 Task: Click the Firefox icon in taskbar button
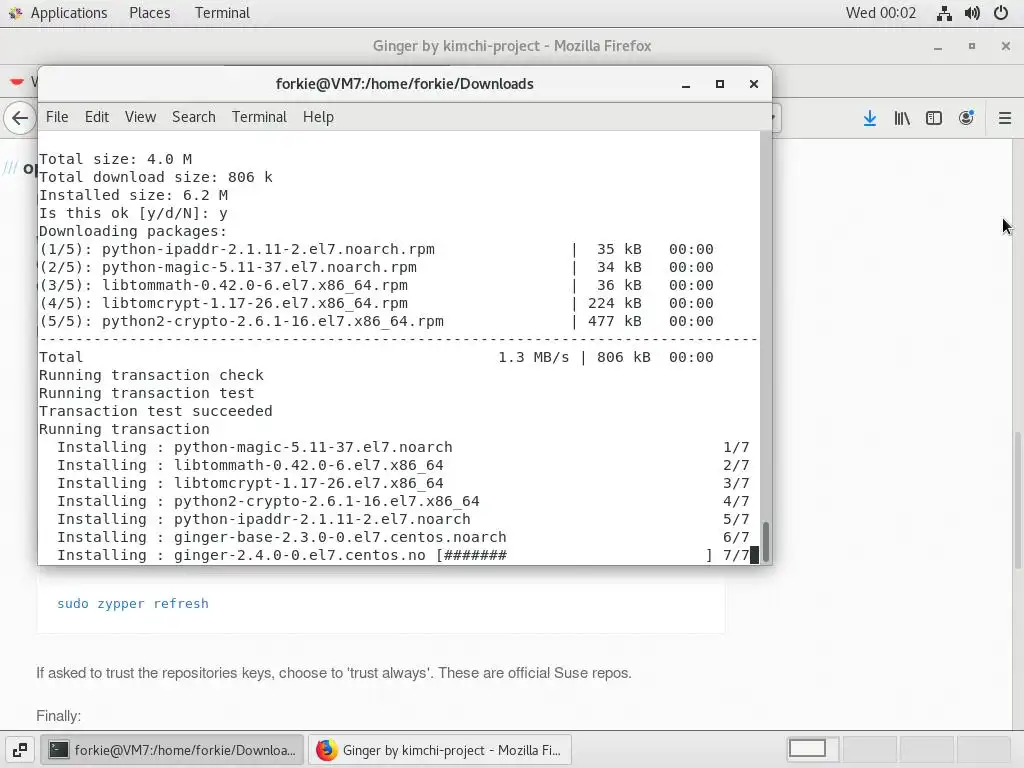pyautogui.click(x=327, y=750)
